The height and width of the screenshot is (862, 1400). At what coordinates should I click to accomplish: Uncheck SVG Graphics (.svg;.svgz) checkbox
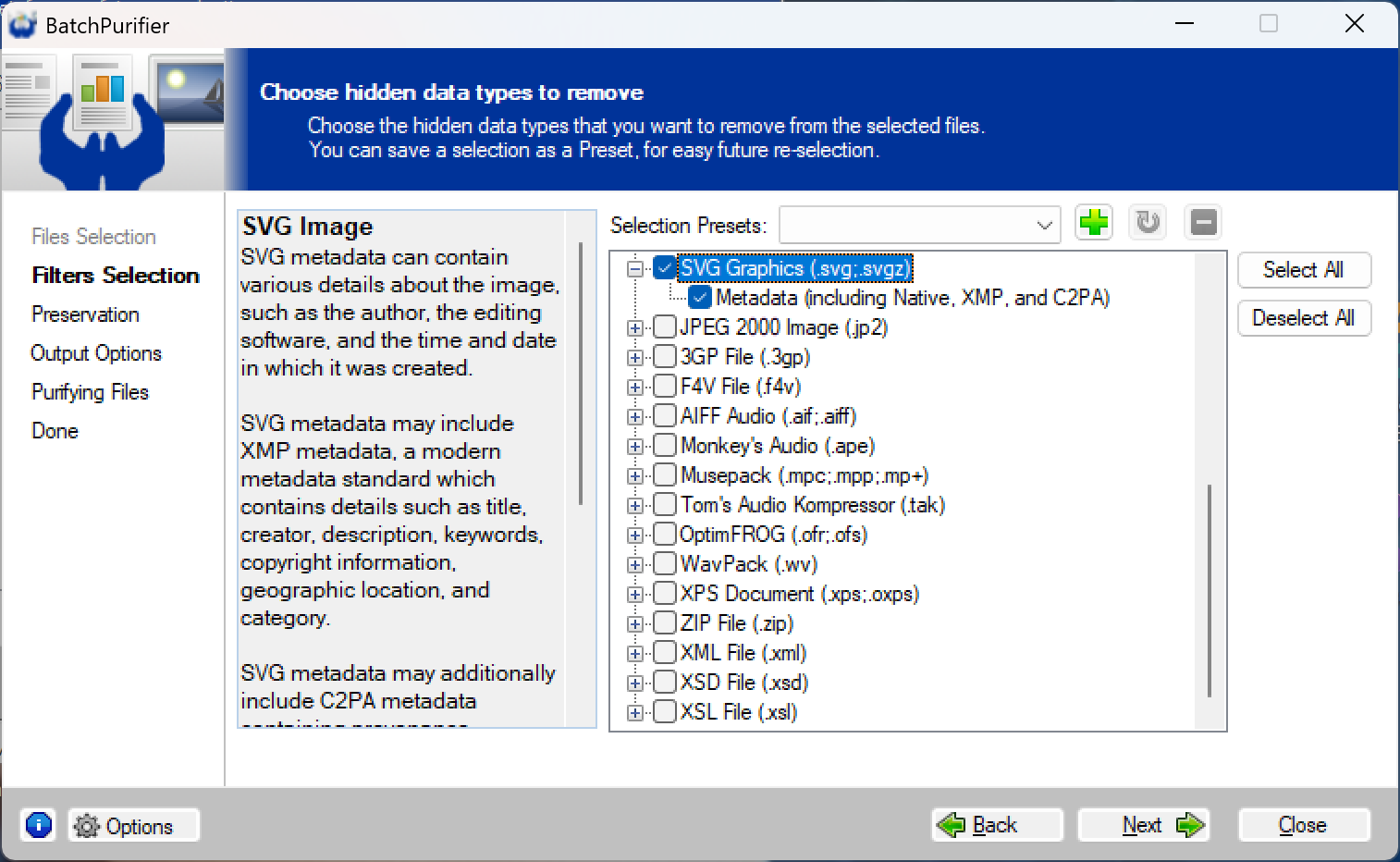click(664, 268)
